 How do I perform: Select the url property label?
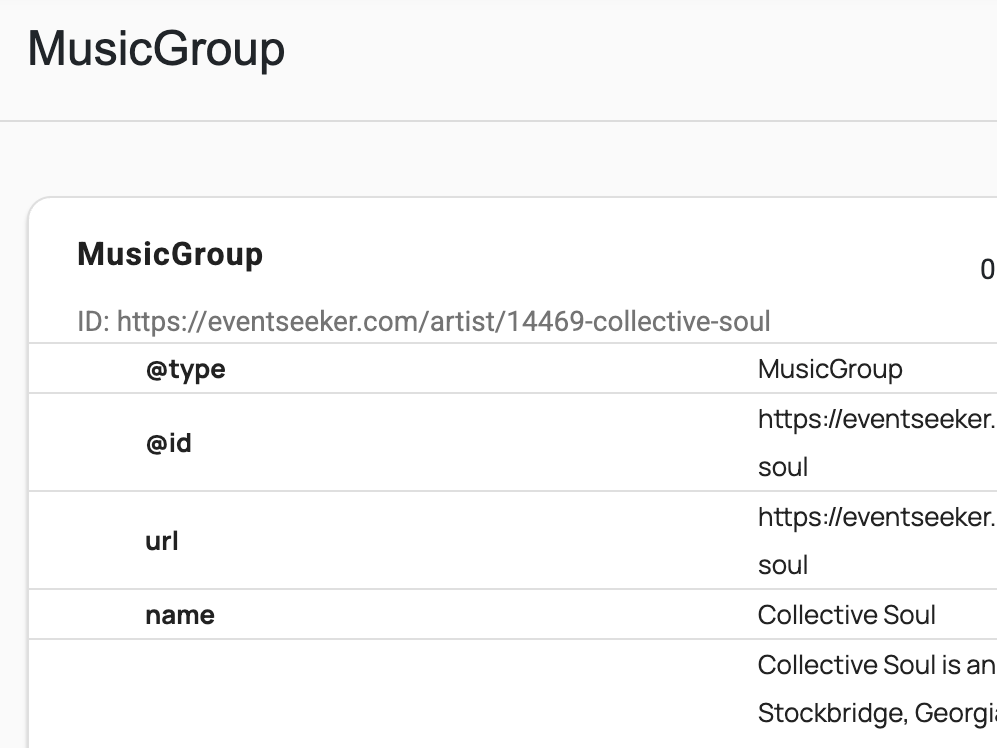162,541
